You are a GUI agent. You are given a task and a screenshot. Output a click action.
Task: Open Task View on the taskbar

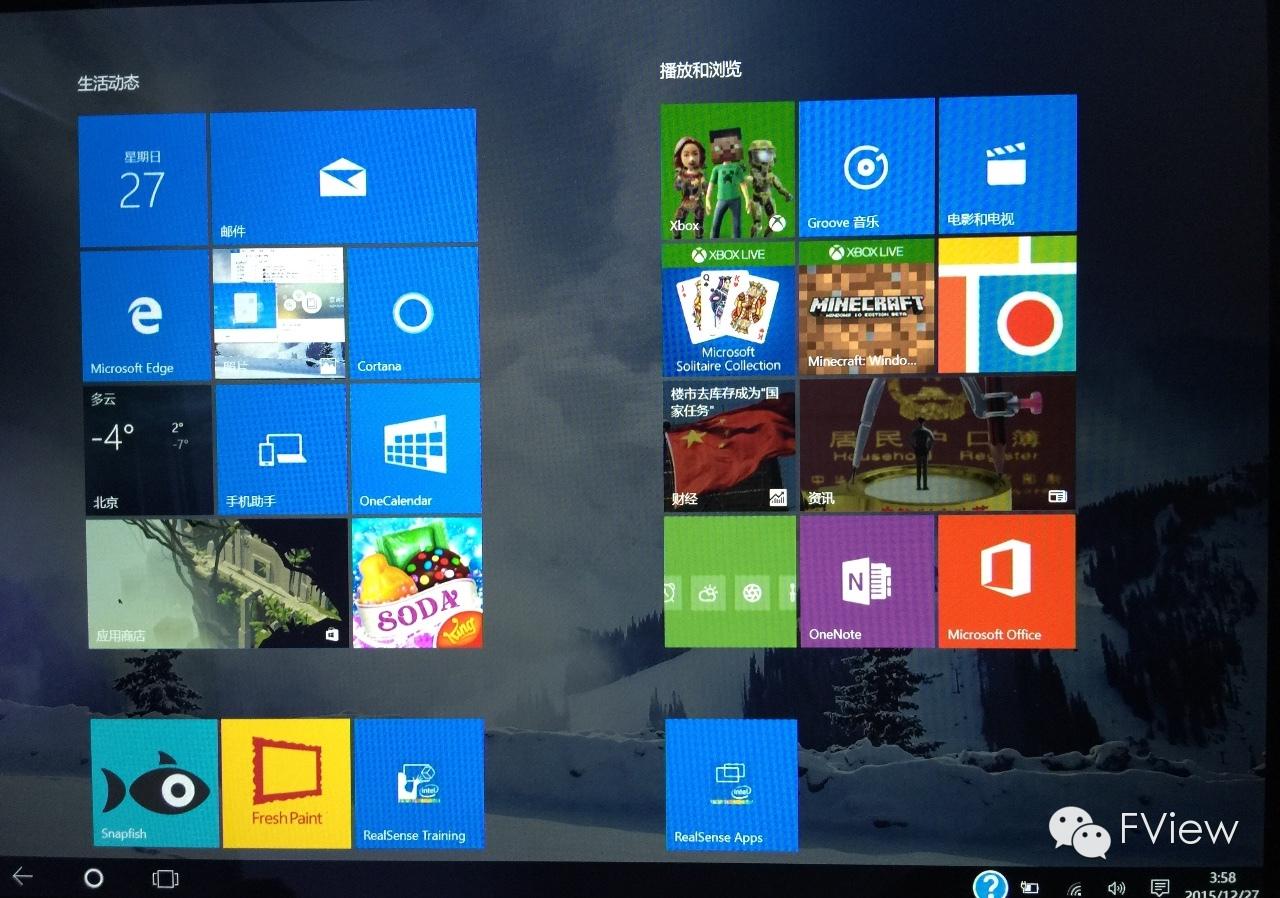(165, 879)
